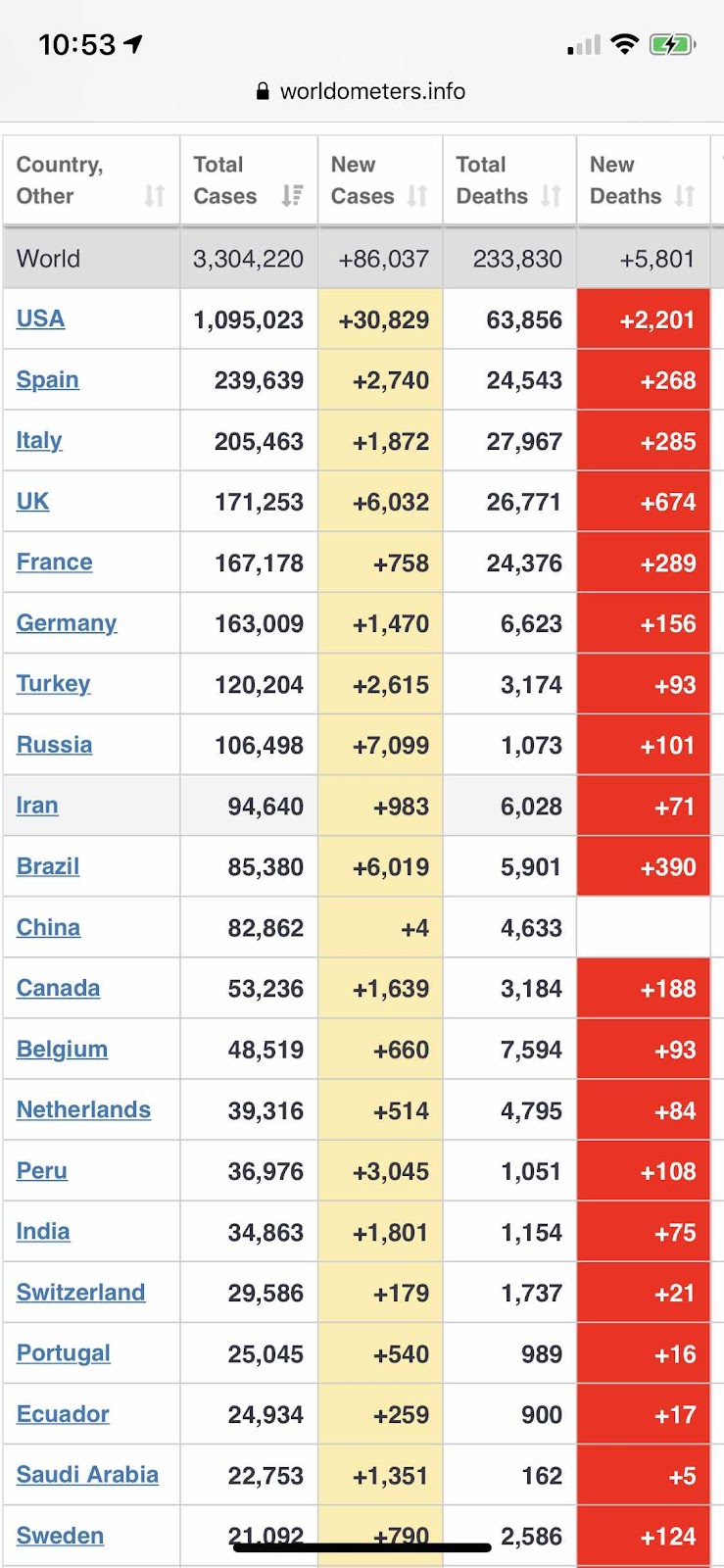Sort by New Cases column arrows
The height and width of the screenshot is (1568, 724).
417,196
